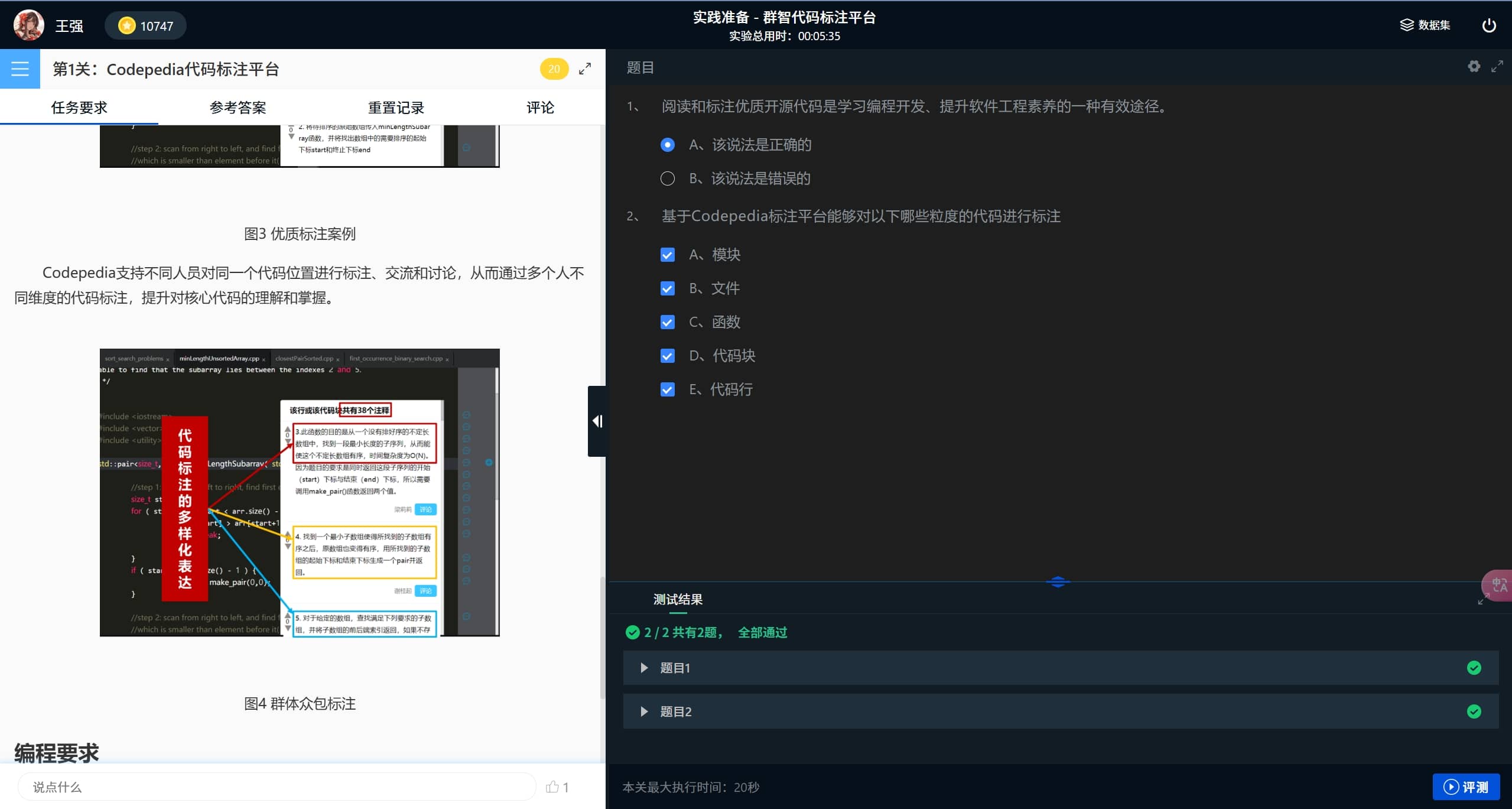1512x809 pixels.
Task: Click the 第1关 Codepedia代码标注平台 title
Action: pyautogui.click(x=165, y=69)
